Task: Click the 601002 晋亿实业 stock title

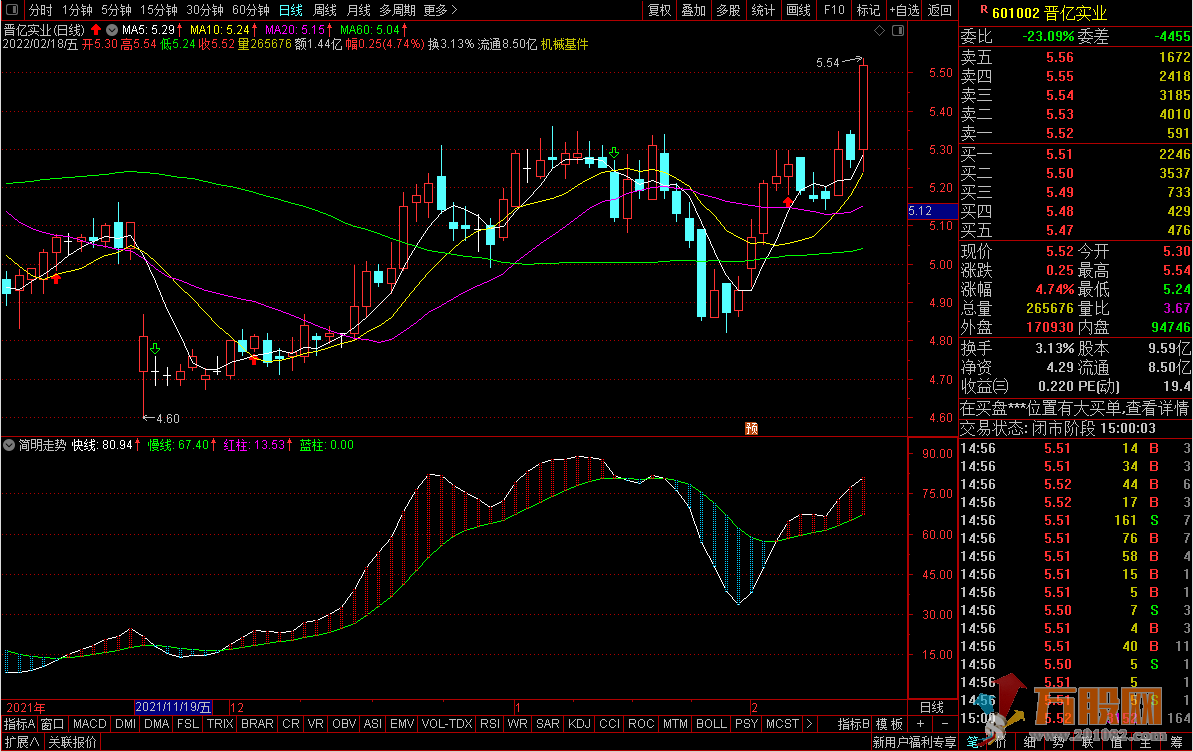Action: pos(1049,12)
